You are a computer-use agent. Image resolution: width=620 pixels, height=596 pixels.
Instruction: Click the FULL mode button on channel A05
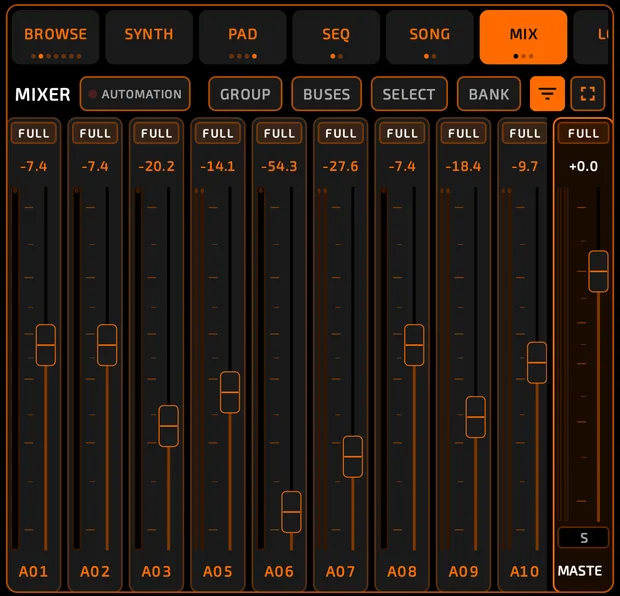point(218,133)
